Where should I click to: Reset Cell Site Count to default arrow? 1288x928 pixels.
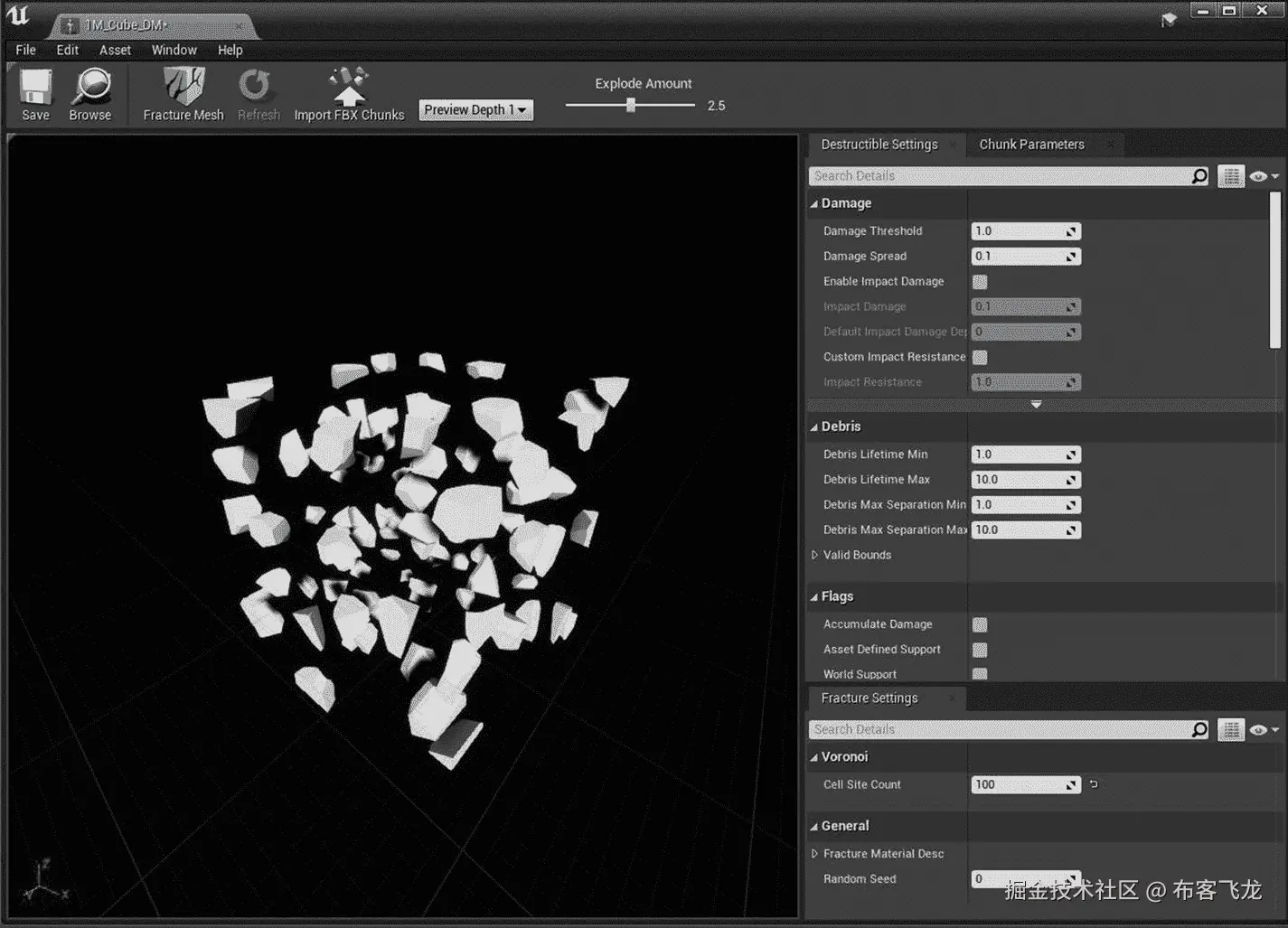(x=1094, y=784)
